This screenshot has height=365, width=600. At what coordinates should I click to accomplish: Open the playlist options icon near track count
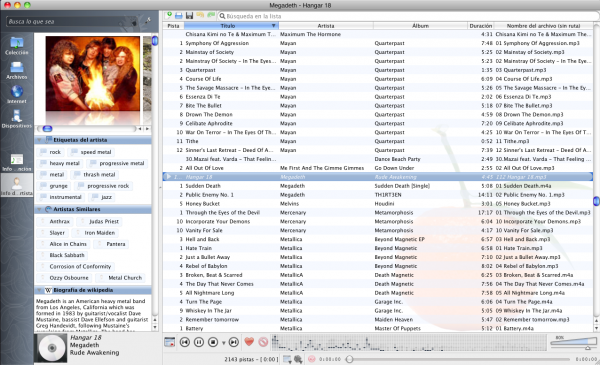click(x=287, y=359)
